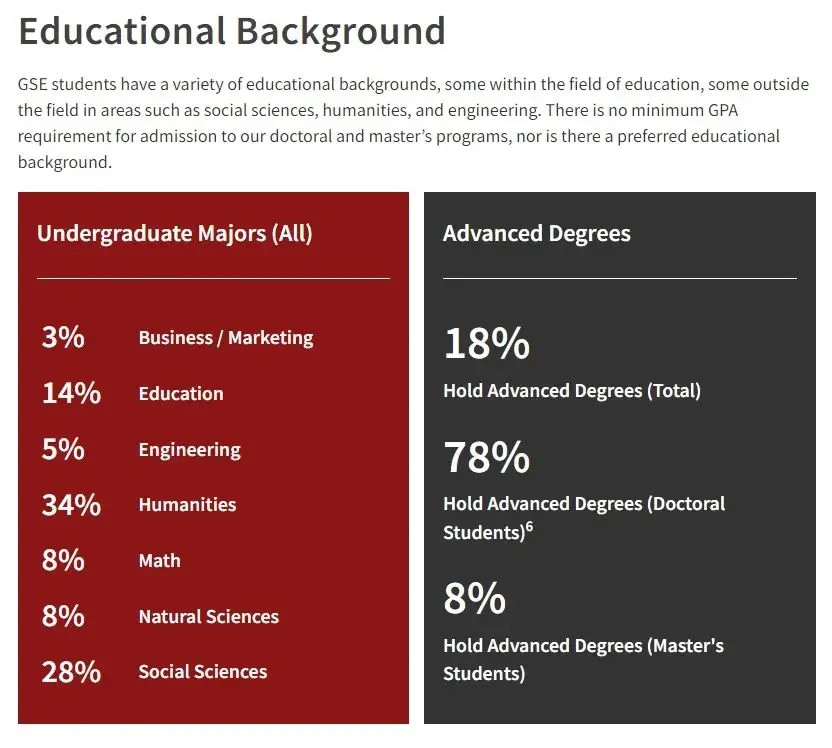Click the 3% Business / Marketing figure
The image size is (832, 748).
pyautogui.click(x=63, y=338)
